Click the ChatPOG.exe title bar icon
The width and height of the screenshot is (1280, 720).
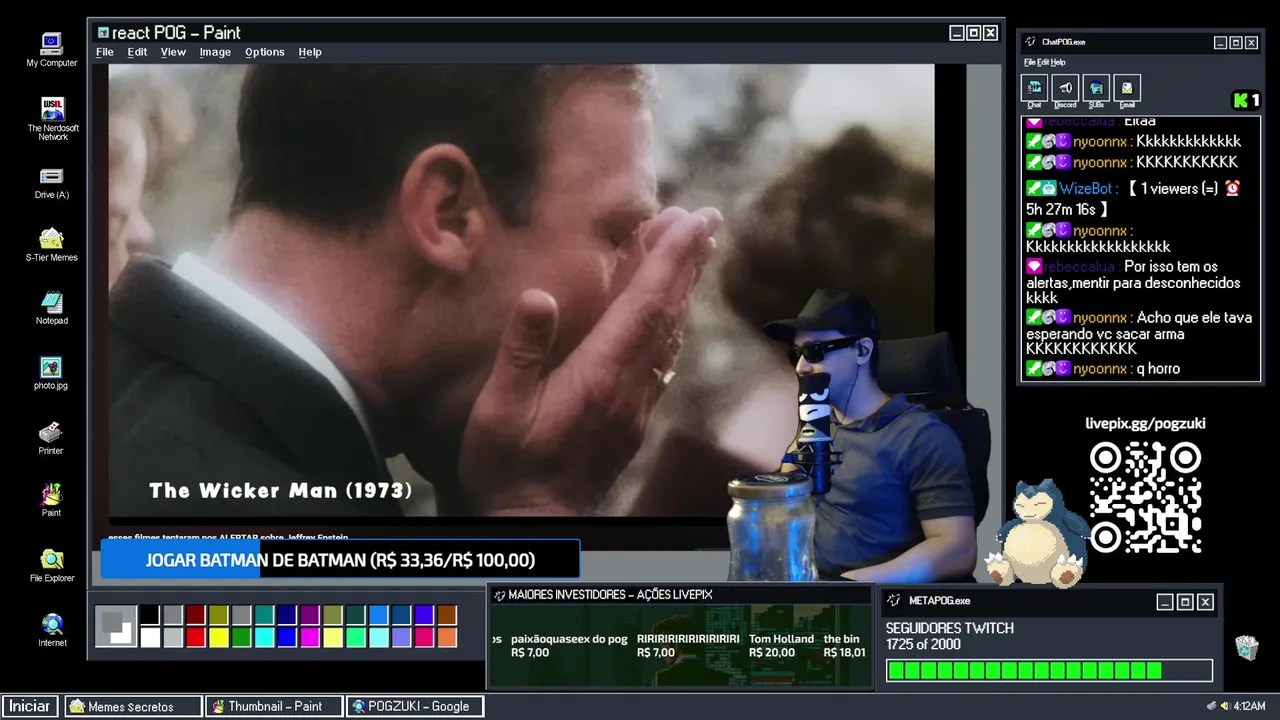[1030, 42]
